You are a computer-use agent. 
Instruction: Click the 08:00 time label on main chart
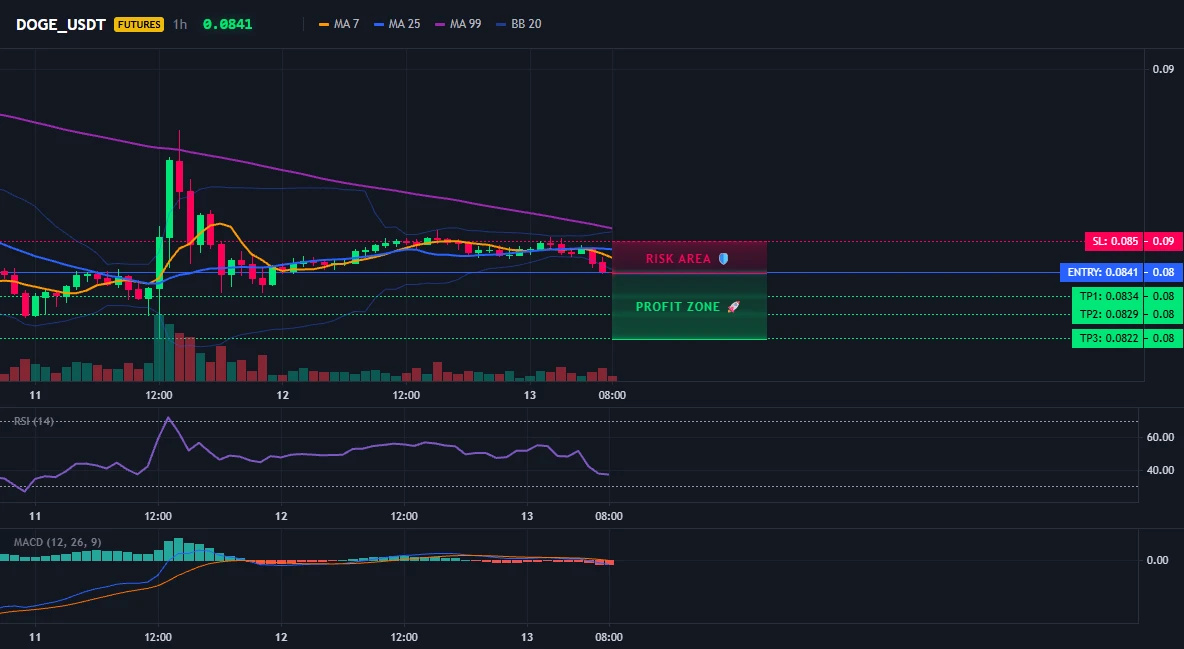click(x=612, y=395)
